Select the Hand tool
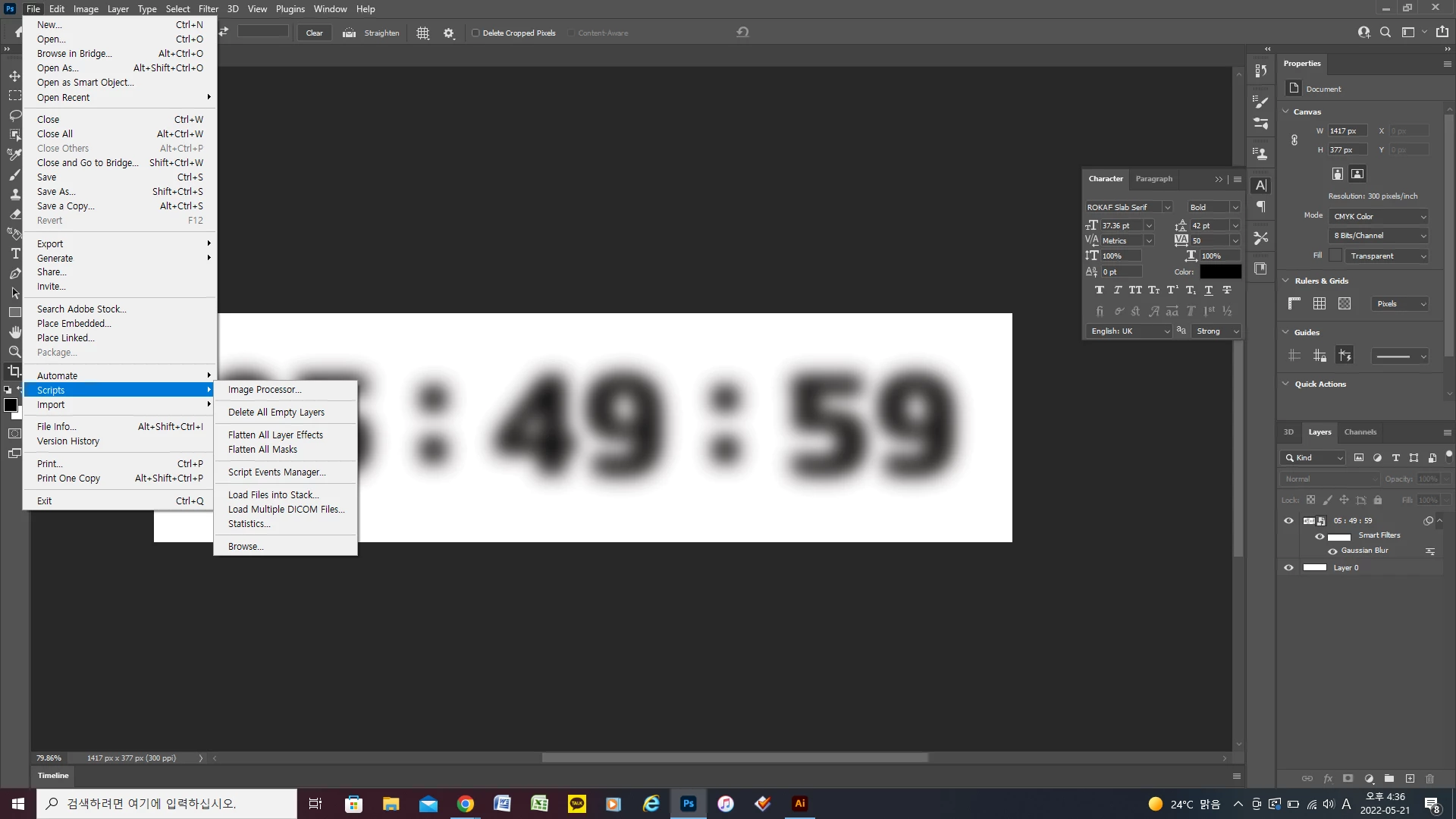The image size is (1456, 819). [14, 332]
